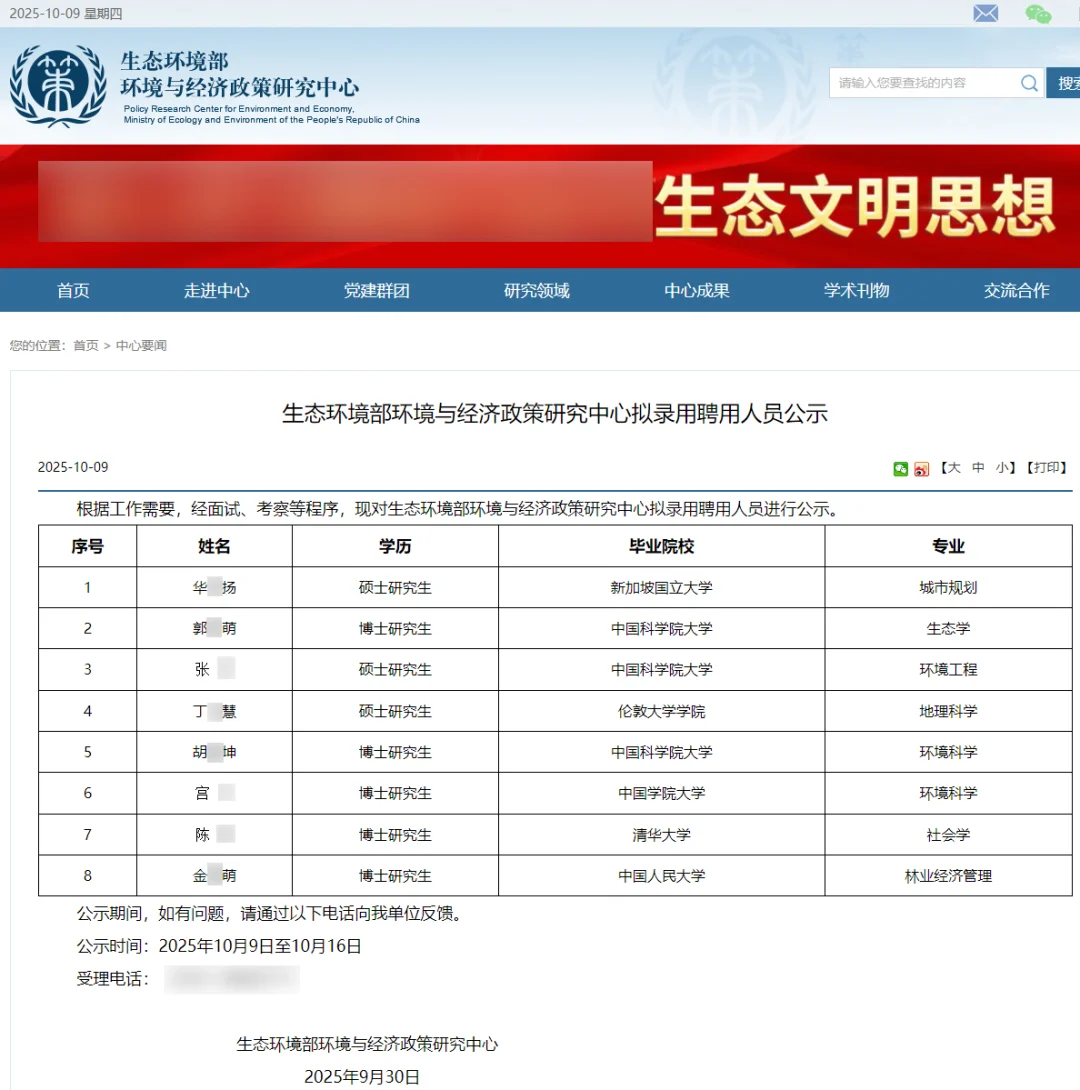Click the 硕士研究生 cell in row 1
This screenshot has width=1080, height=1090.
395,588
